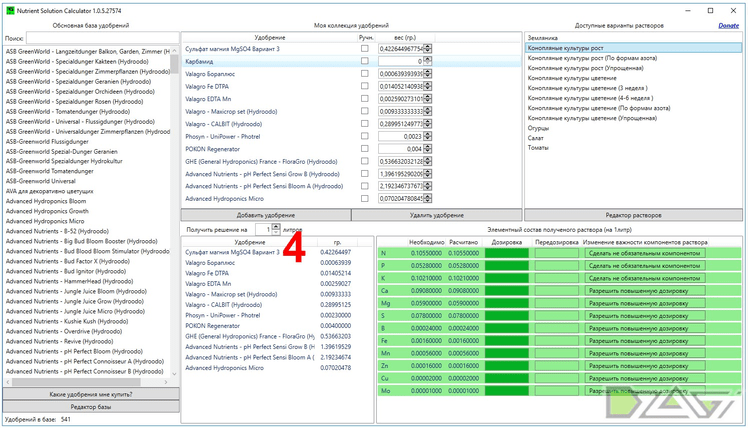Viewport: 748px width, 428px height.
Task: Click Fe row Разрешить повышенную дозировку
Action: (x=644, y=341)
